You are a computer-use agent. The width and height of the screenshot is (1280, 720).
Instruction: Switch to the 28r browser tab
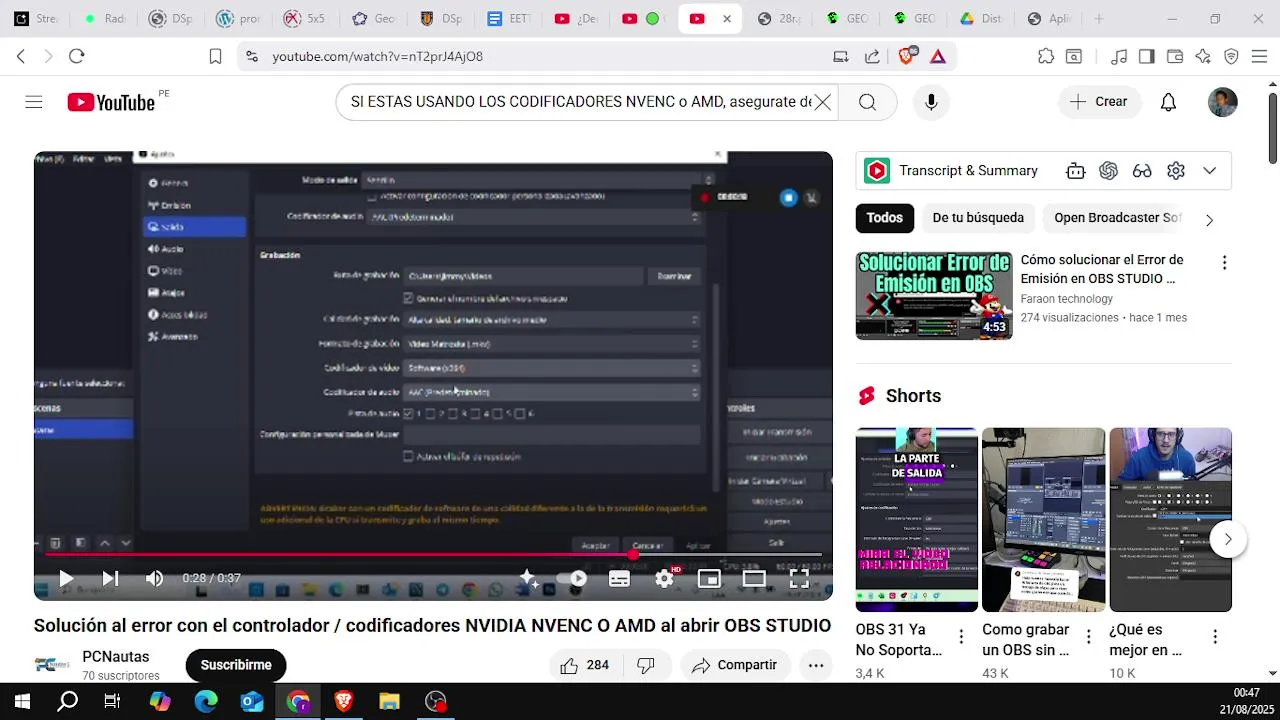pyautogui.click(x=778, y=19)
